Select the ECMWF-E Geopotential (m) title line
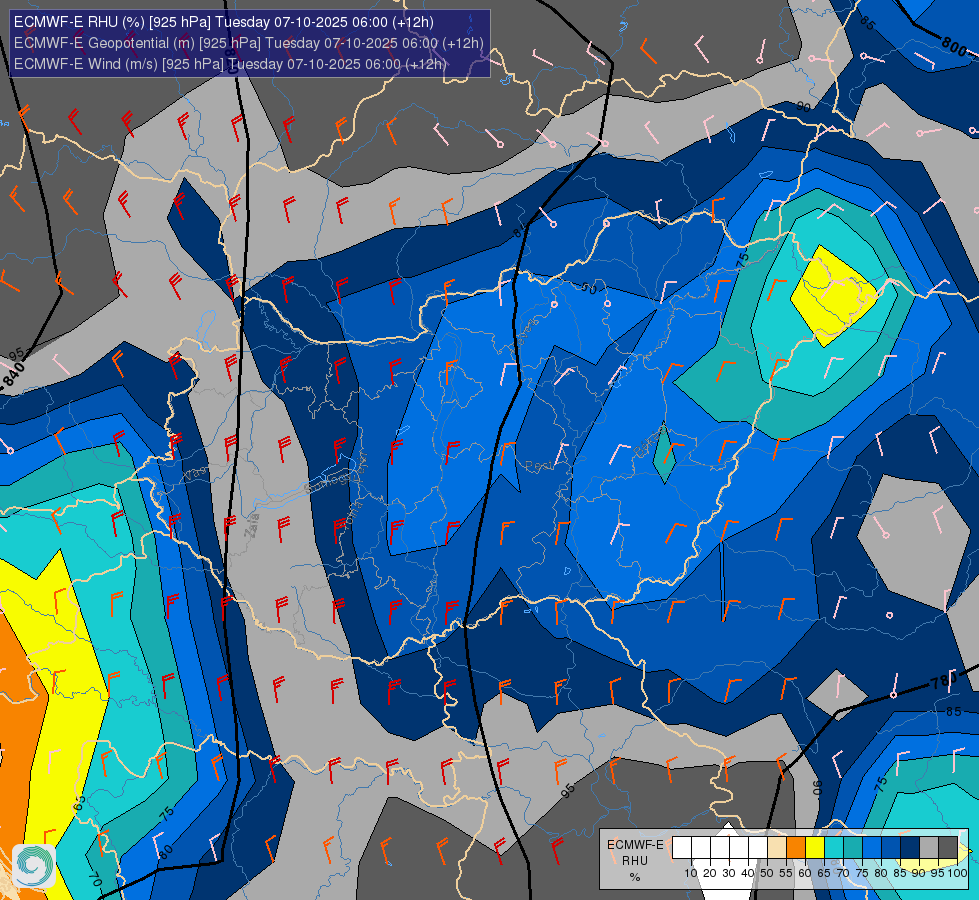The width and height of the screenshot is (979, 900). (248, 43)
